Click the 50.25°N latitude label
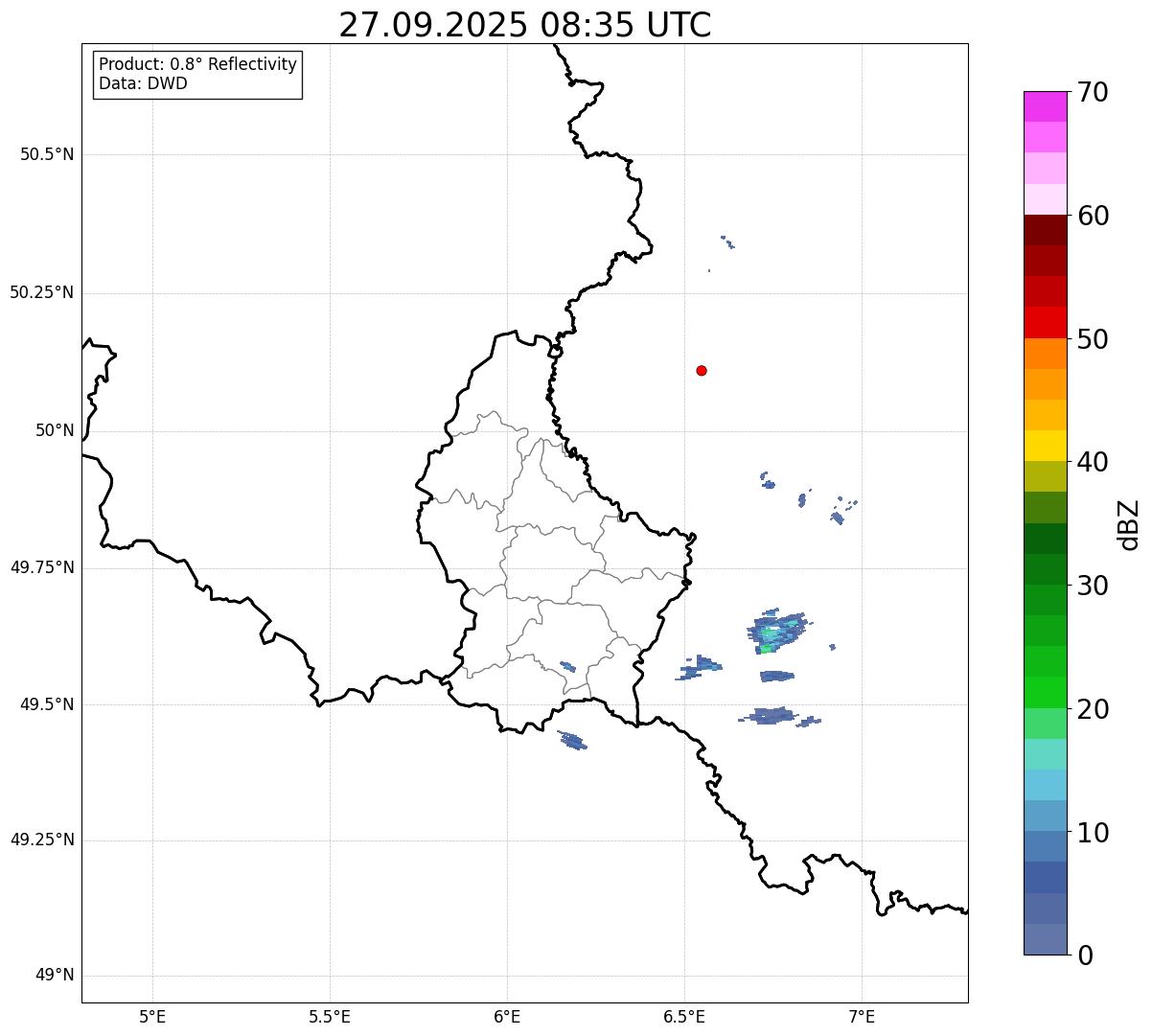 (x=42, y=292)
